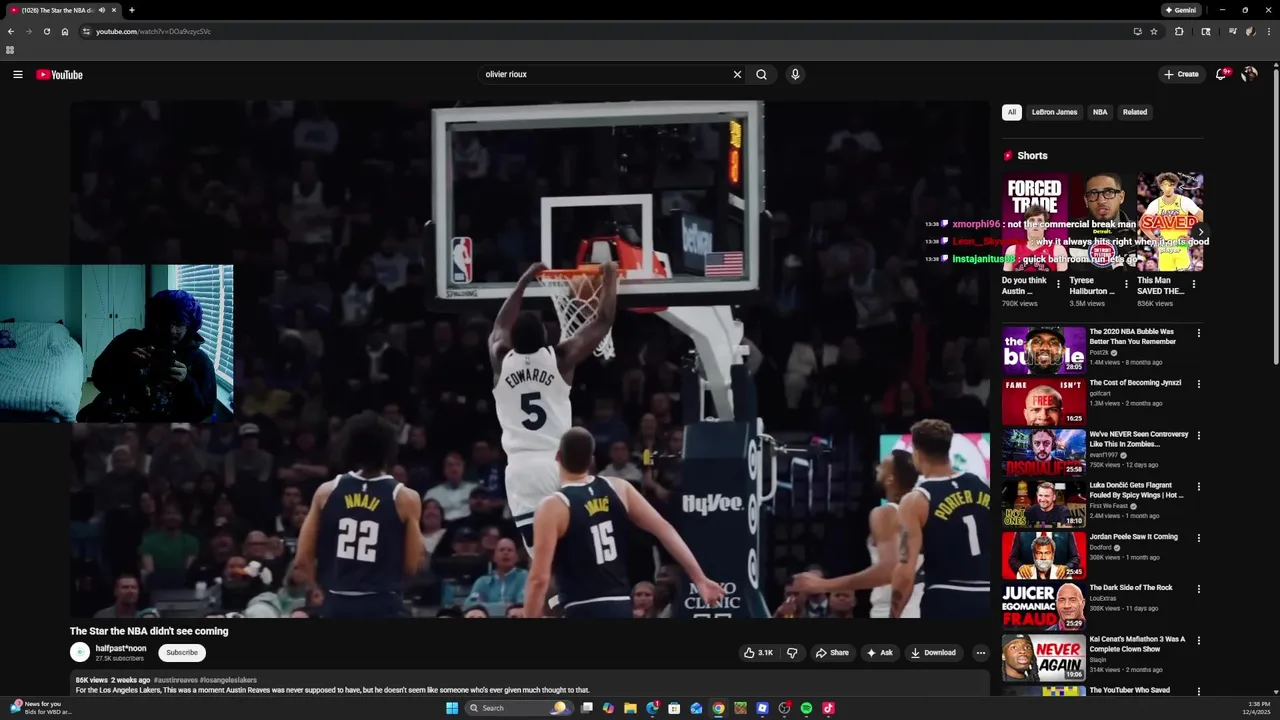Open Microsoft Store from taskbar
1280x720 pixels.
point(674,708)
